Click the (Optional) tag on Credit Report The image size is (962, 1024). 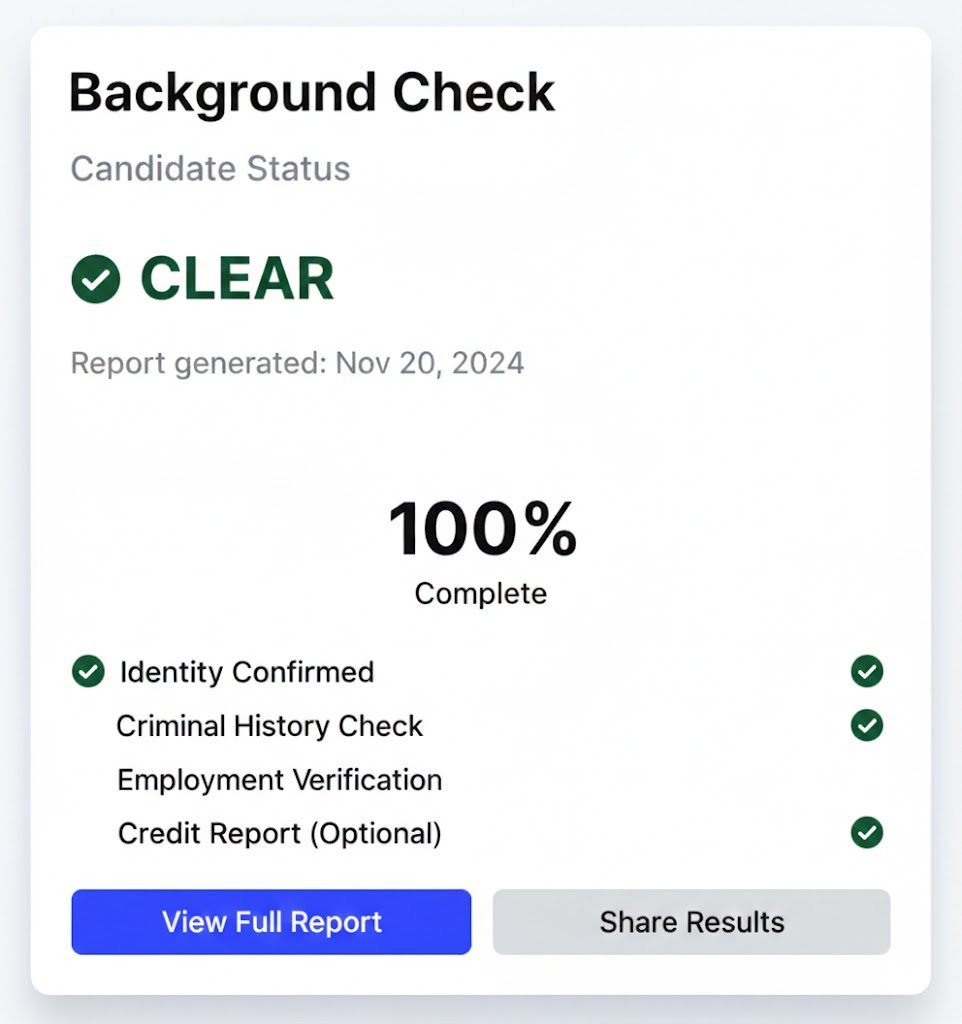pyautogui.click(x=374, y=833)
